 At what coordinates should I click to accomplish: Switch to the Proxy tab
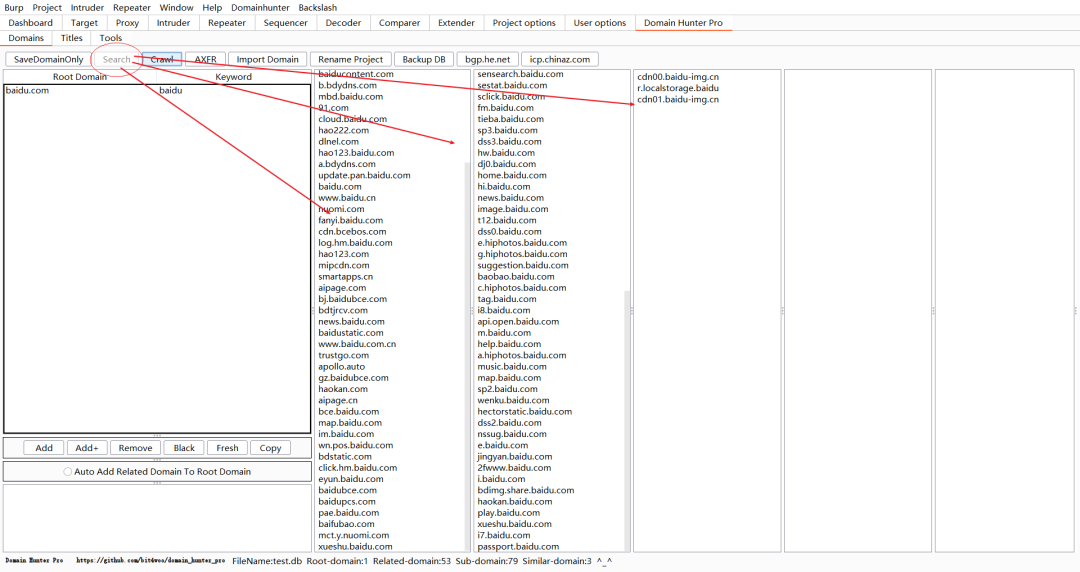[127, 23]
